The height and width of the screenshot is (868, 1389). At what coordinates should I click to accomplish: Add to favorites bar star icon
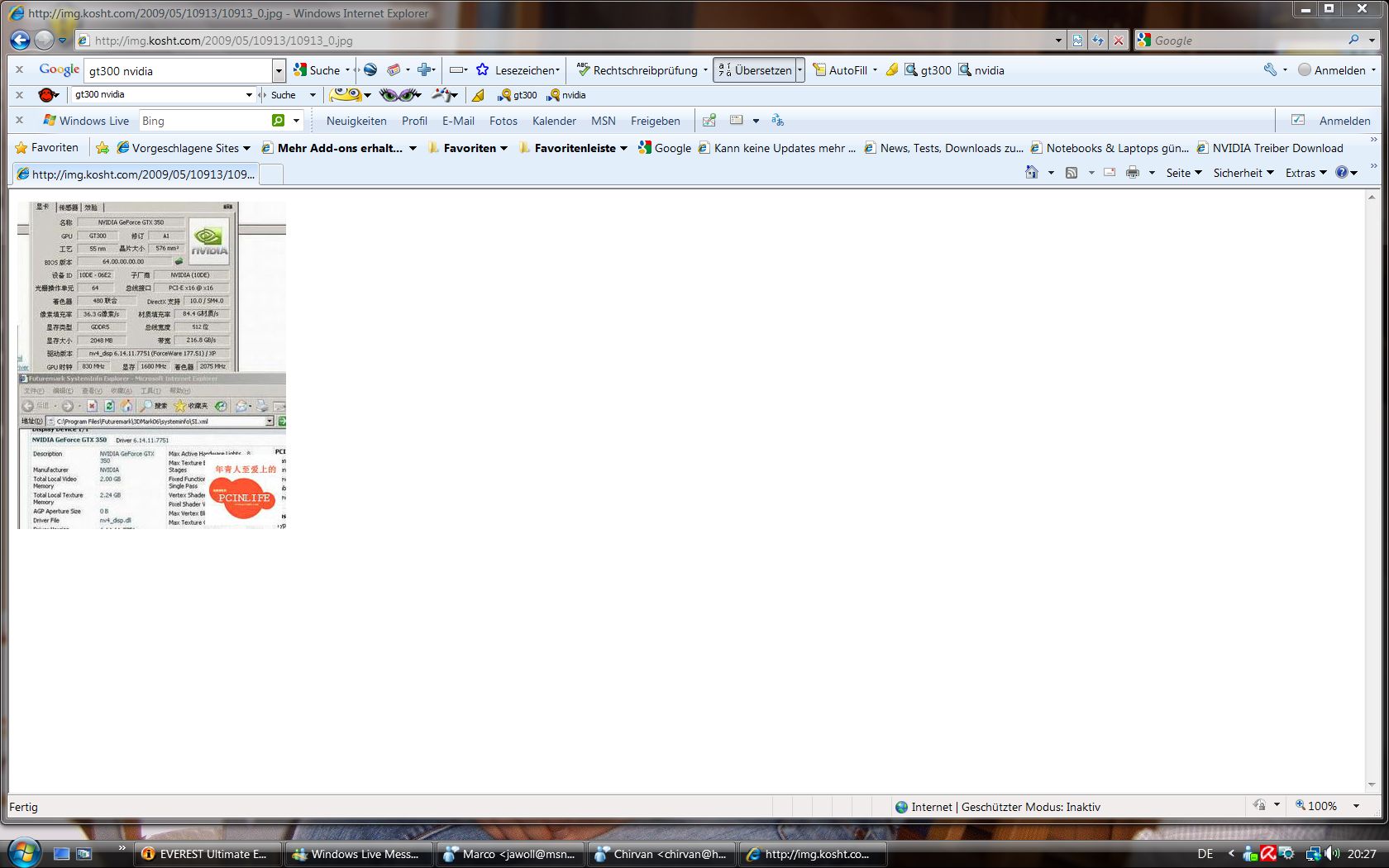coord(103,148)
